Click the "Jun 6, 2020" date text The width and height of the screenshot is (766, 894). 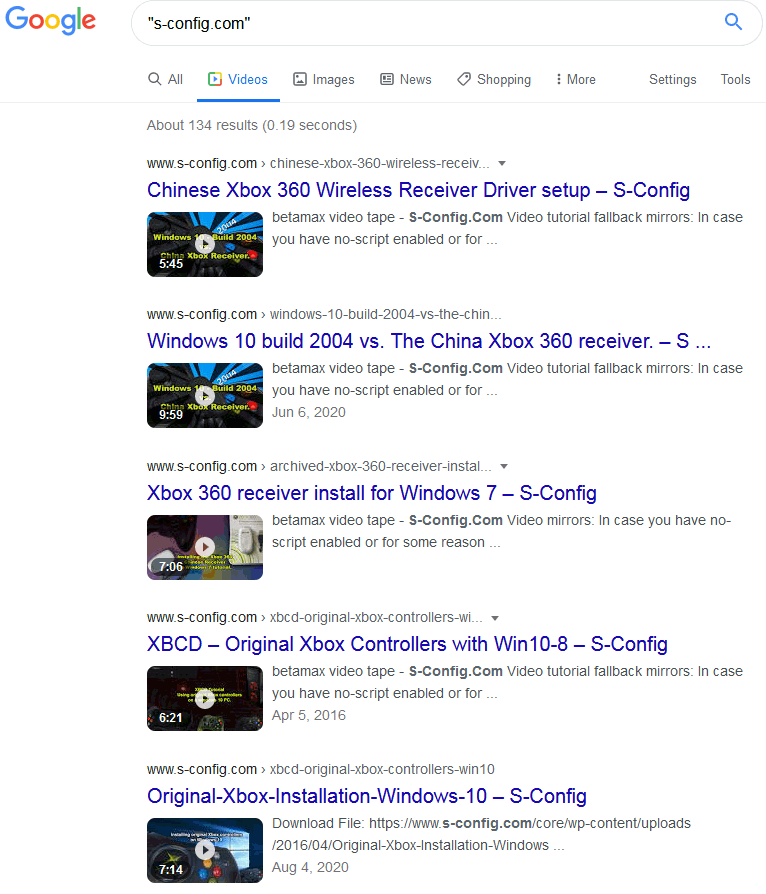(309, 412)
